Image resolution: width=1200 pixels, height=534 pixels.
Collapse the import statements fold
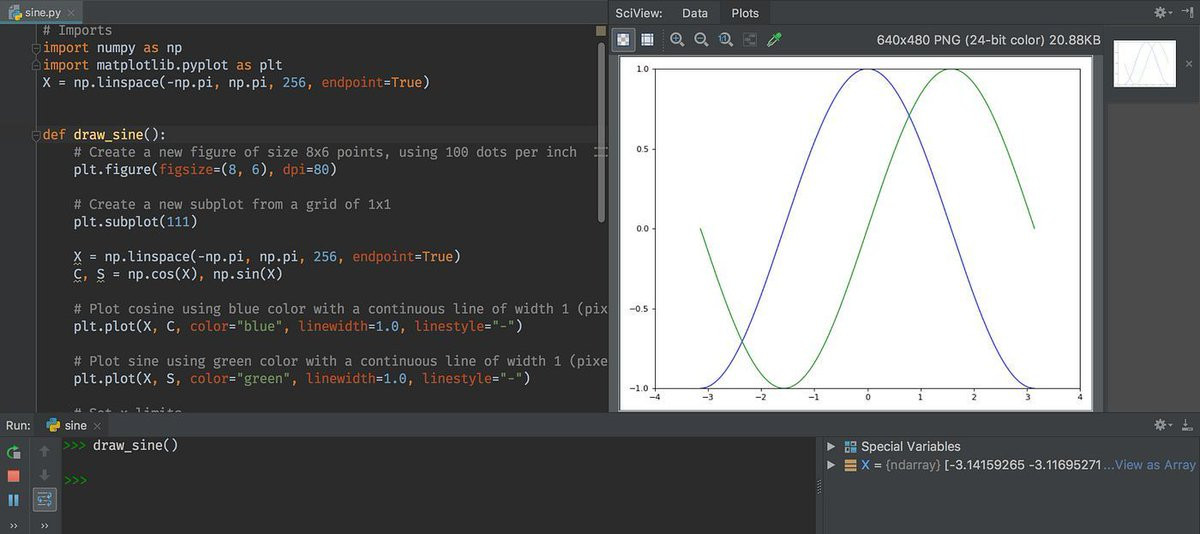[35, 47]
